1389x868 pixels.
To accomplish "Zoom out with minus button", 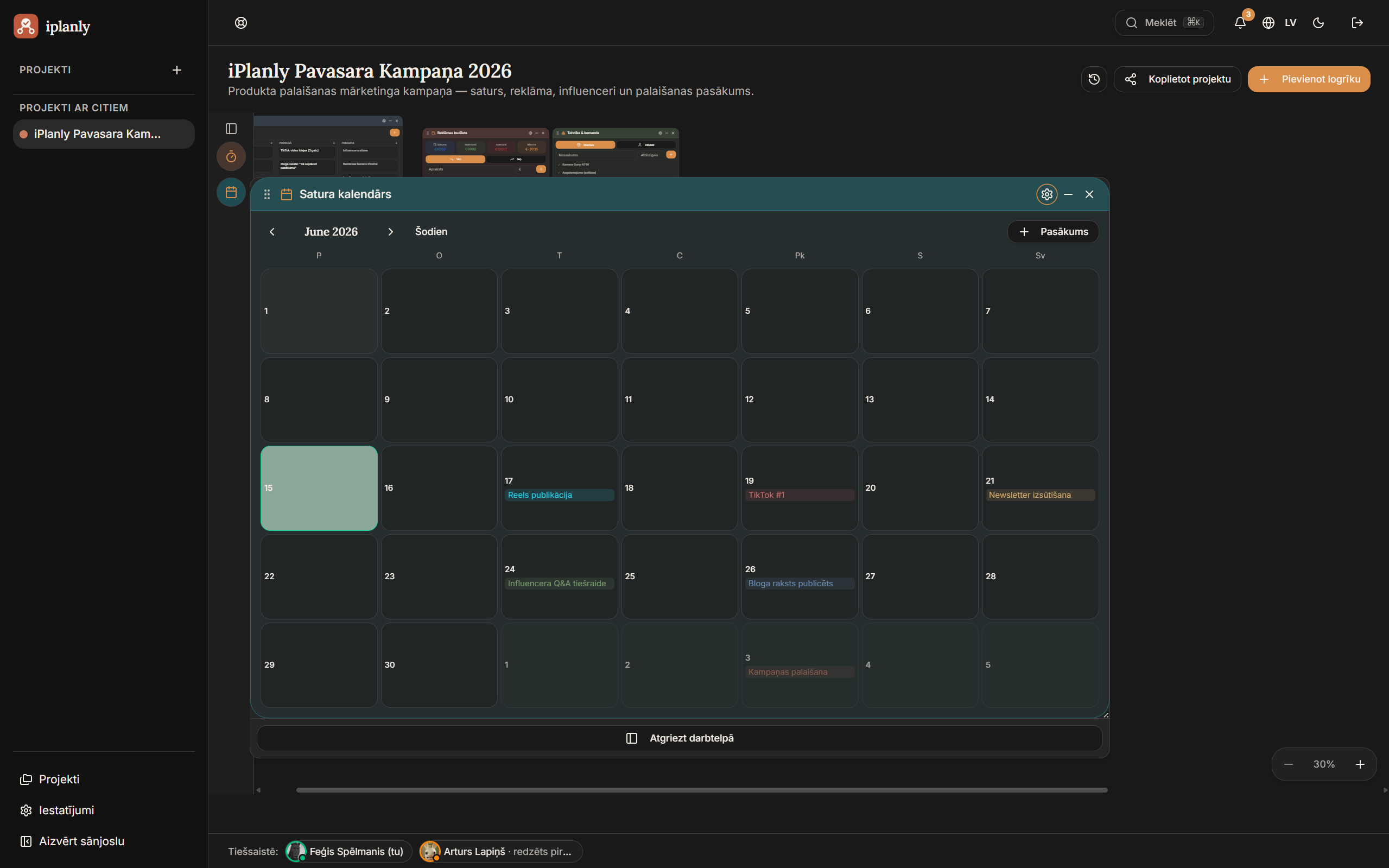I will (x=1289, y=764).
